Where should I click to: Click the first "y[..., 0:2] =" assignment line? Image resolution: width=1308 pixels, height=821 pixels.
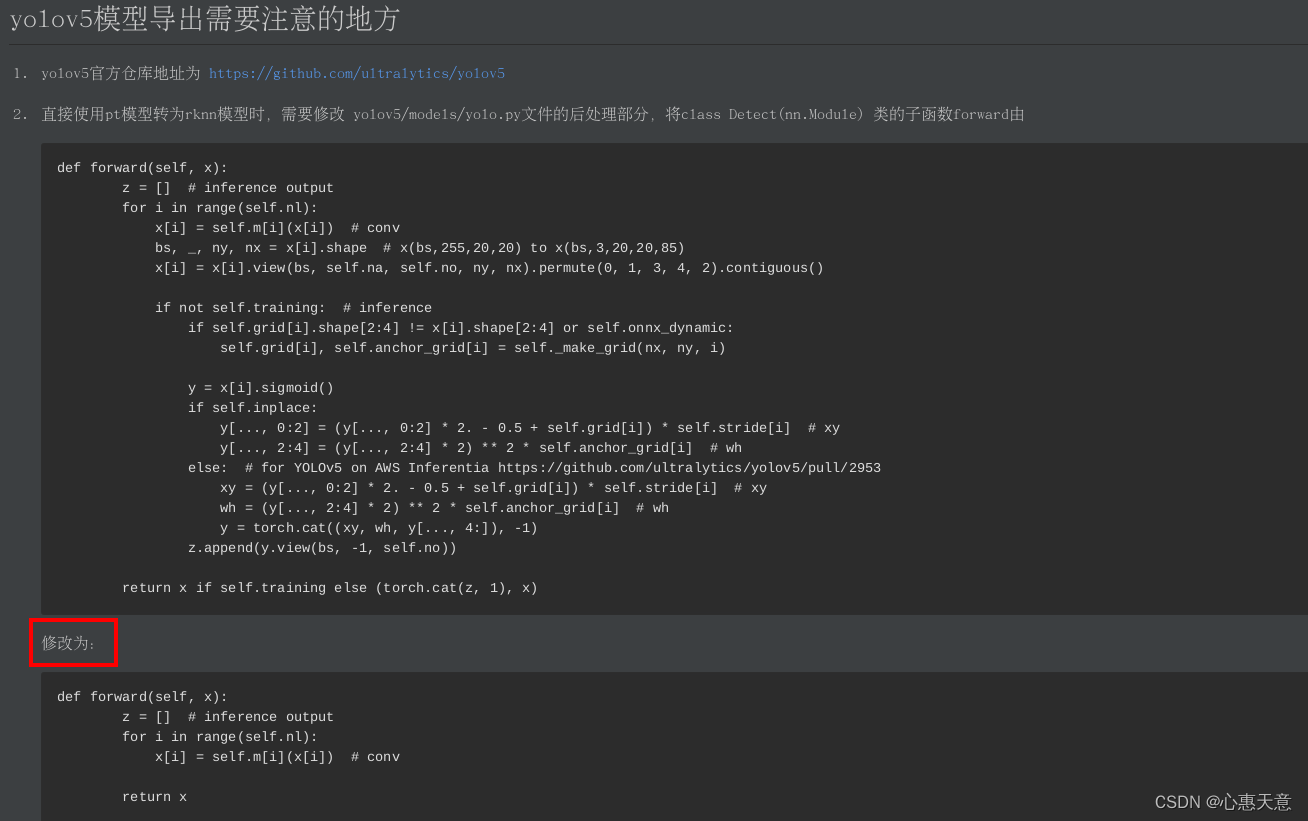point(530,428)
